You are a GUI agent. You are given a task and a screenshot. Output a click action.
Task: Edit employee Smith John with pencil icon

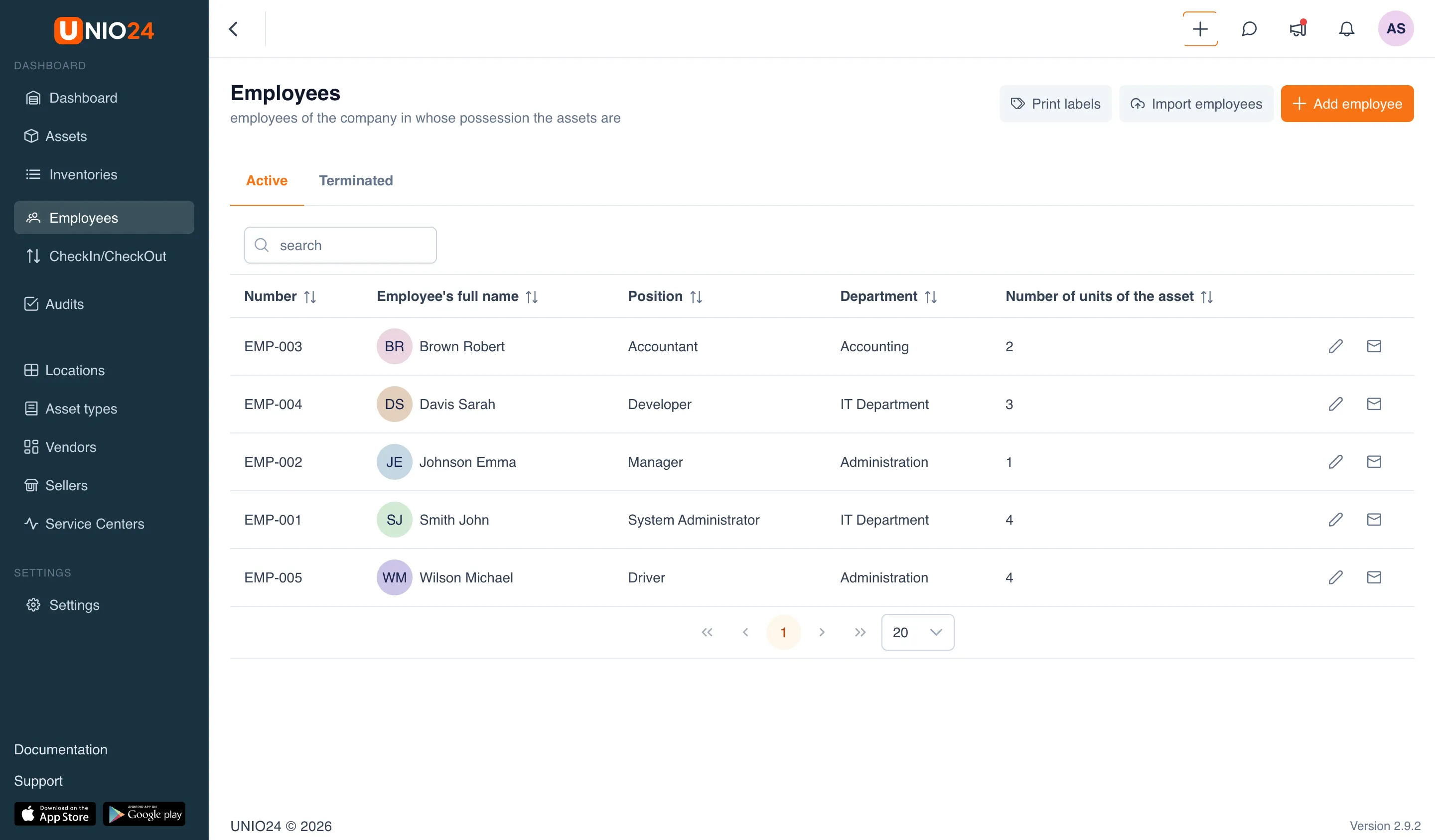pos(1335,519)
